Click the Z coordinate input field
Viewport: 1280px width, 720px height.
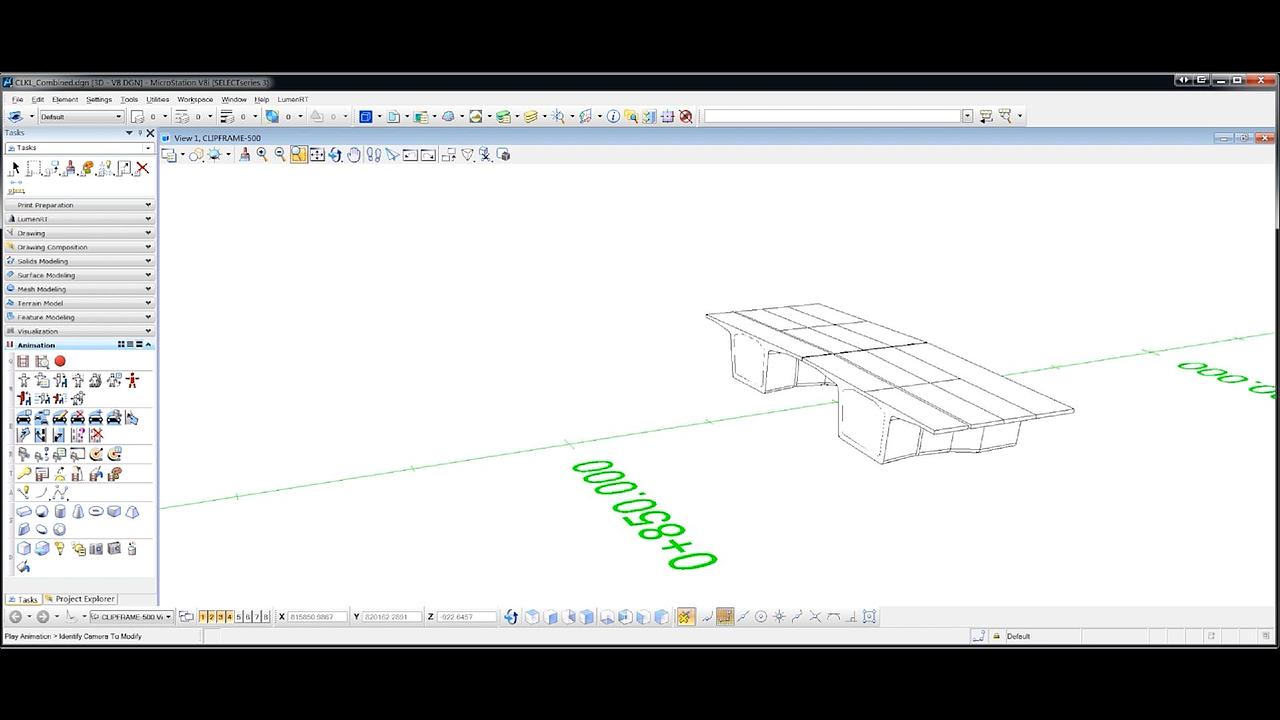[x=466, y=617]
